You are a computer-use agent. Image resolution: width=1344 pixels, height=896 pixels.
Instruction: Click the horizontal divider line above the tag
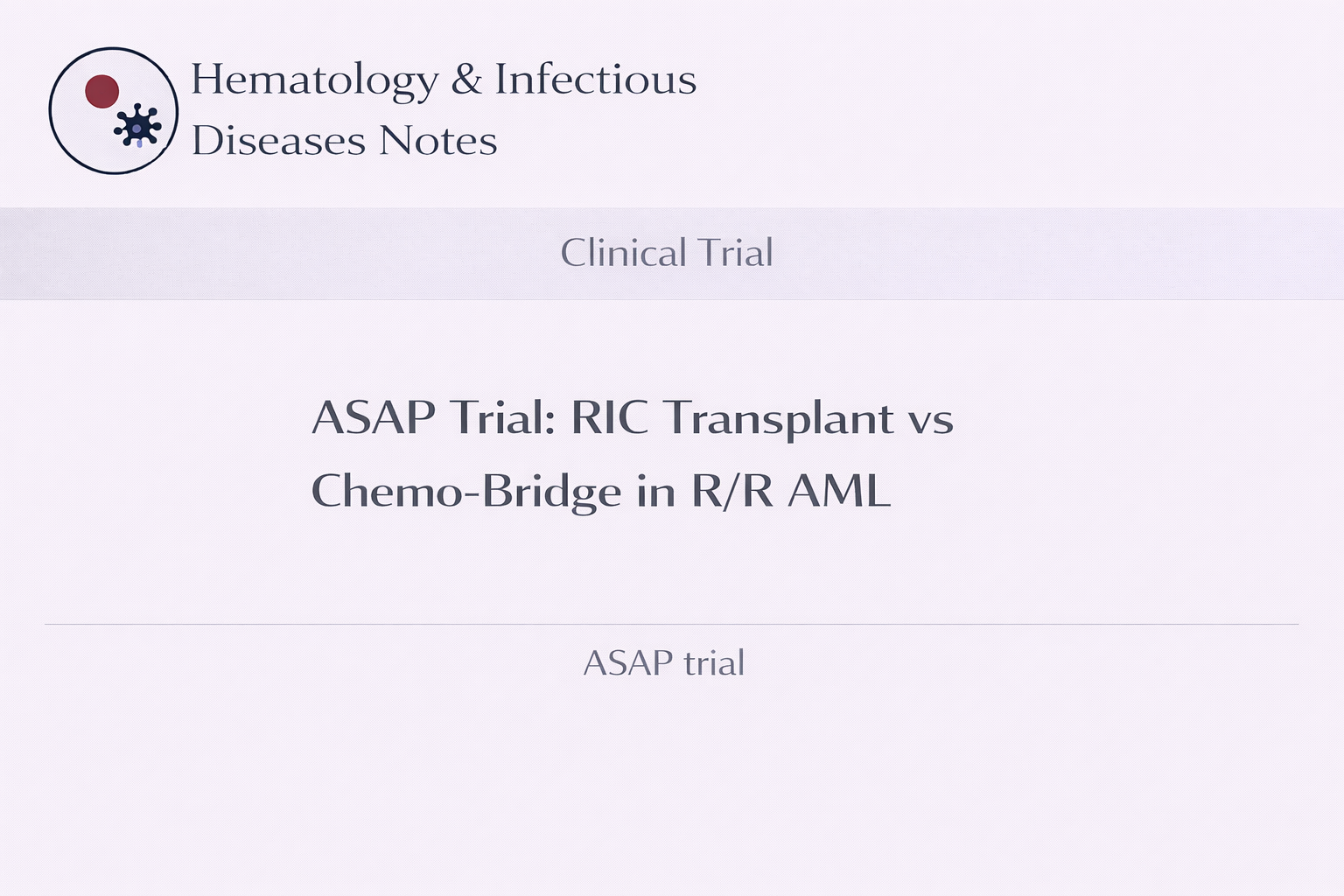[x=672, y=625]
